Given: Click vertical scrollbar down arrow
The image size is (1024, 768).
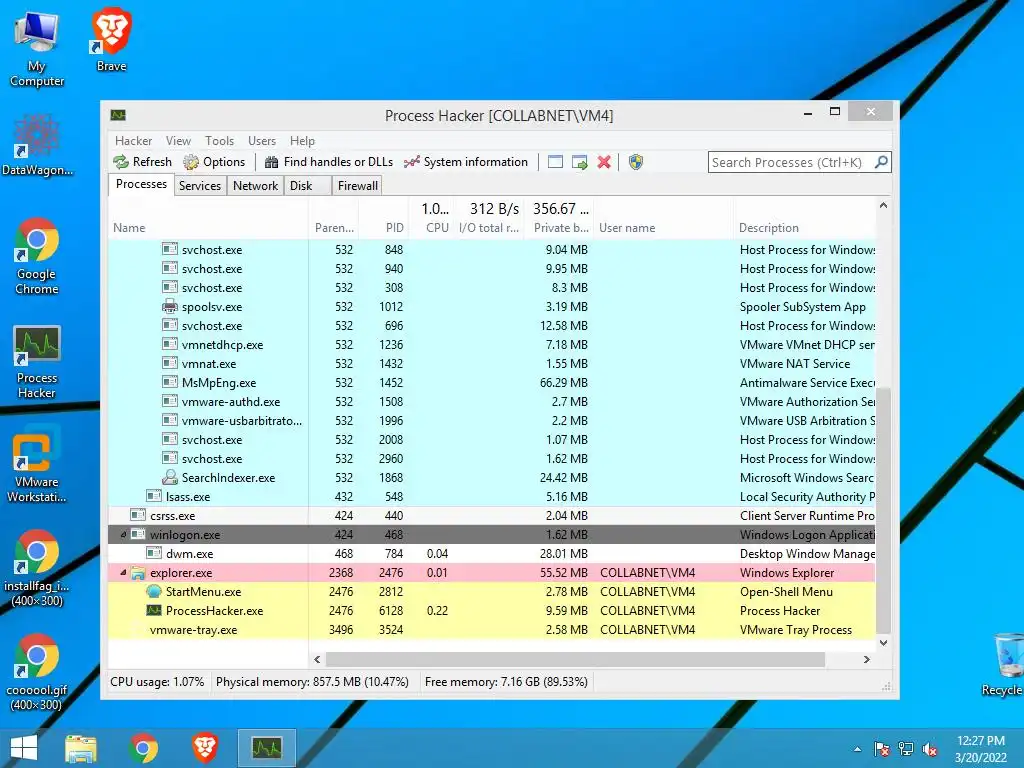Looking at the screenshot, I should tap(883, 643).
